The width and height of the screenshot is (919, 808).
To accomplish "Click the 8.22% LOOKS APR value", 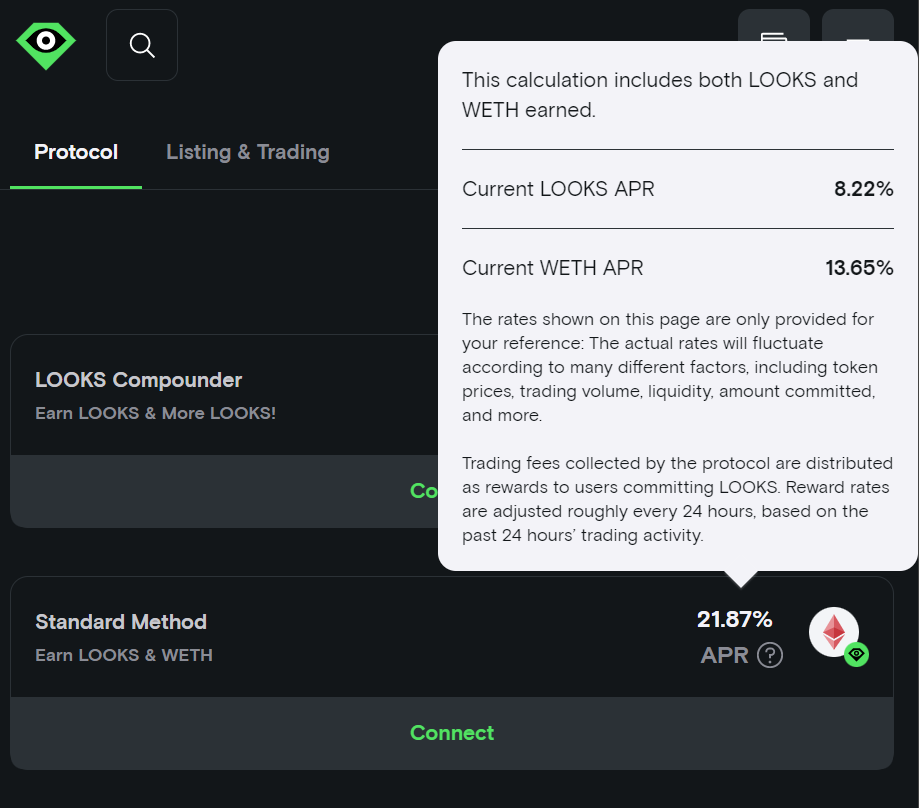I will [x=863, y=189].
